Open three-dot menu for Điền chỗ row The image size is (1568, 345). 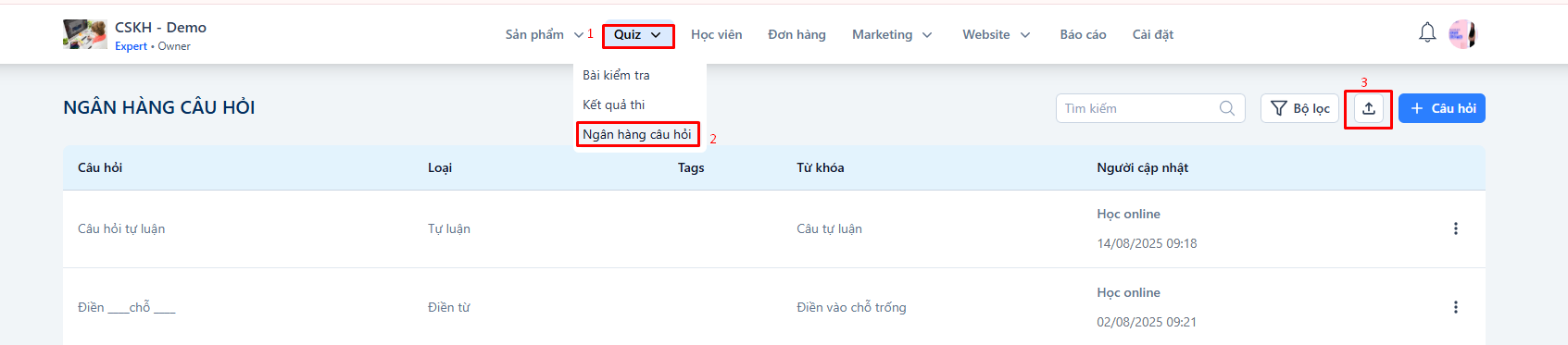[1455, 307]
